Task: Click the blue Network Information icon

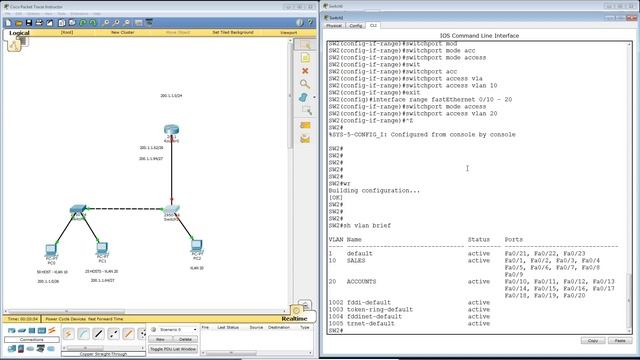Action: click(x=300, y=23)
